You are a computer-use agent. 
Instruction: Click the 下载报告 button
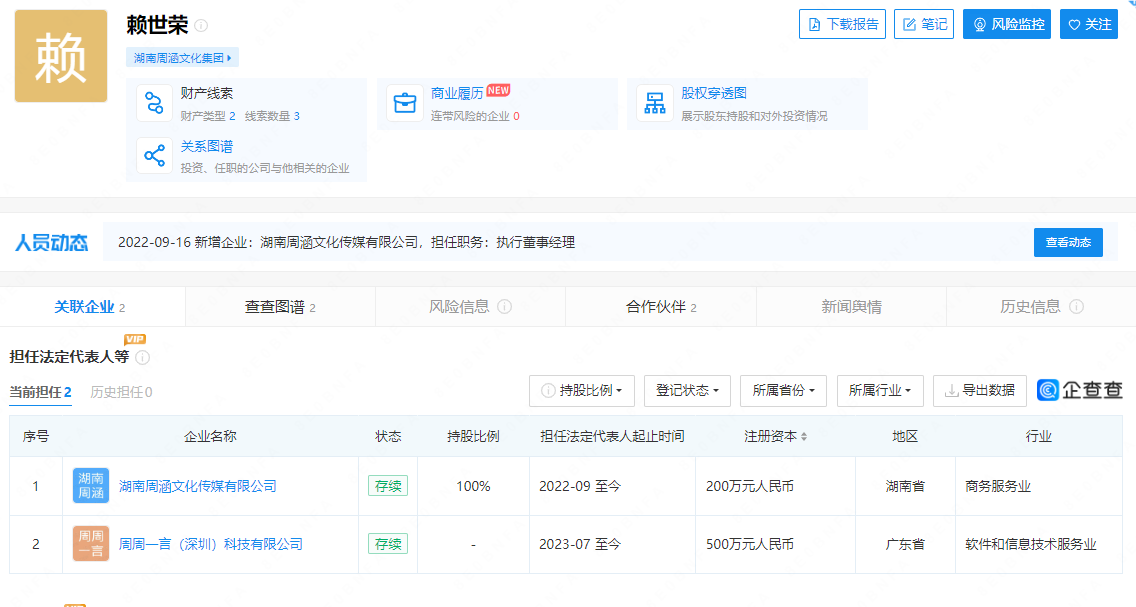(843, 24)
